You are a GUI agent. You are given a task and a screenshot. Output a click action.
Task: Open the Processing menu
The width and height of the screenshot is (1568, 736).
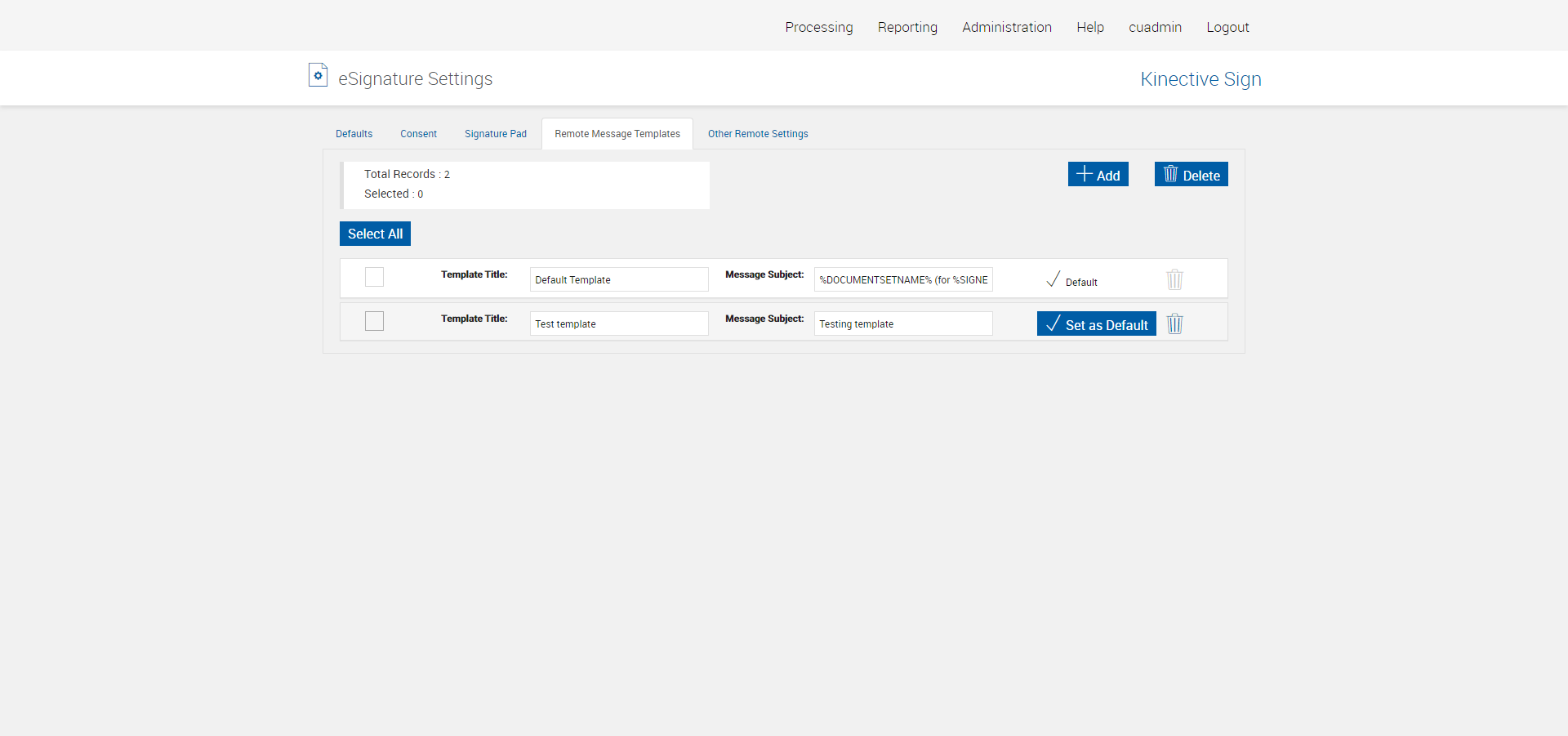coord(818,27)
